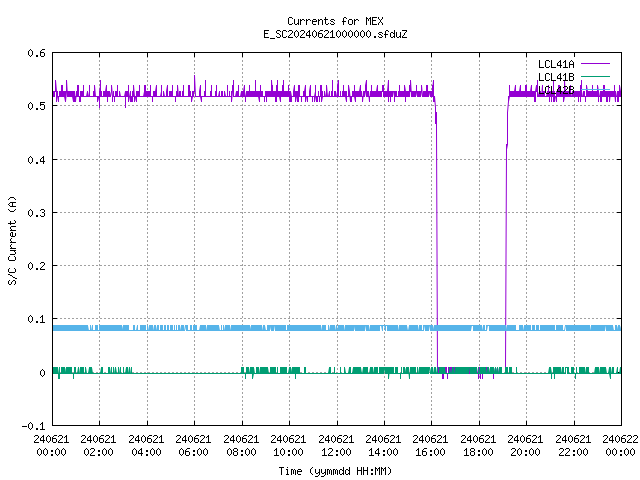
Task: Click the light blue LCL42B trace near 0.08 A
Action: point(337,328)
